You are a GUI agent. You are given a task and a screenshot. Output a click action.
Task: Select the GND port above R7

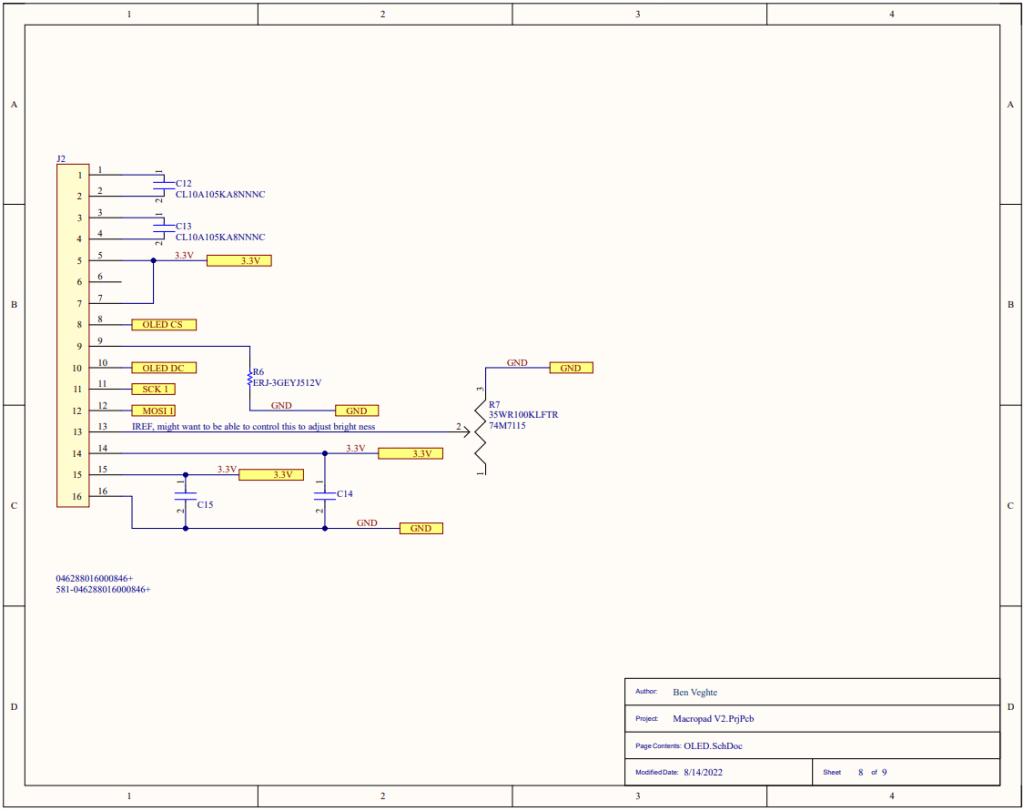point(570,368)
